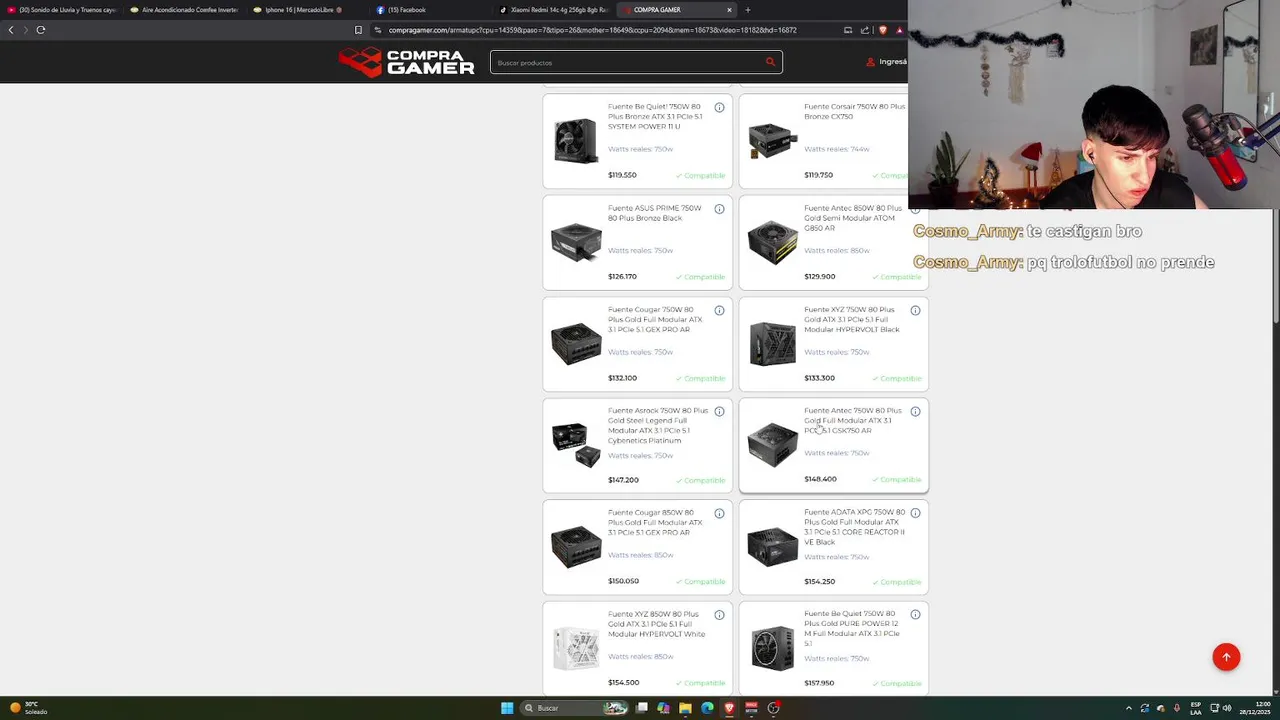Image resolution: width=1280 pixels, height=720 pixels.
Task: Switch to the Xiaomi Redmi 14c tab
Action: [554, 10]
